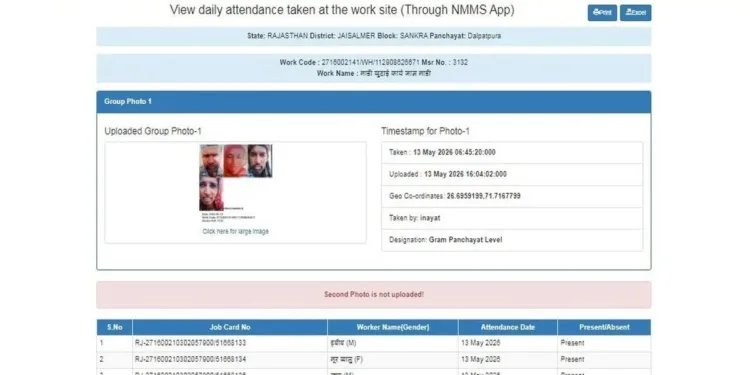Viewport: 750px width, 375px height.
Task: Click the 'Uploaded Group Photo-1' heading
Action: [x=153, y=132]
